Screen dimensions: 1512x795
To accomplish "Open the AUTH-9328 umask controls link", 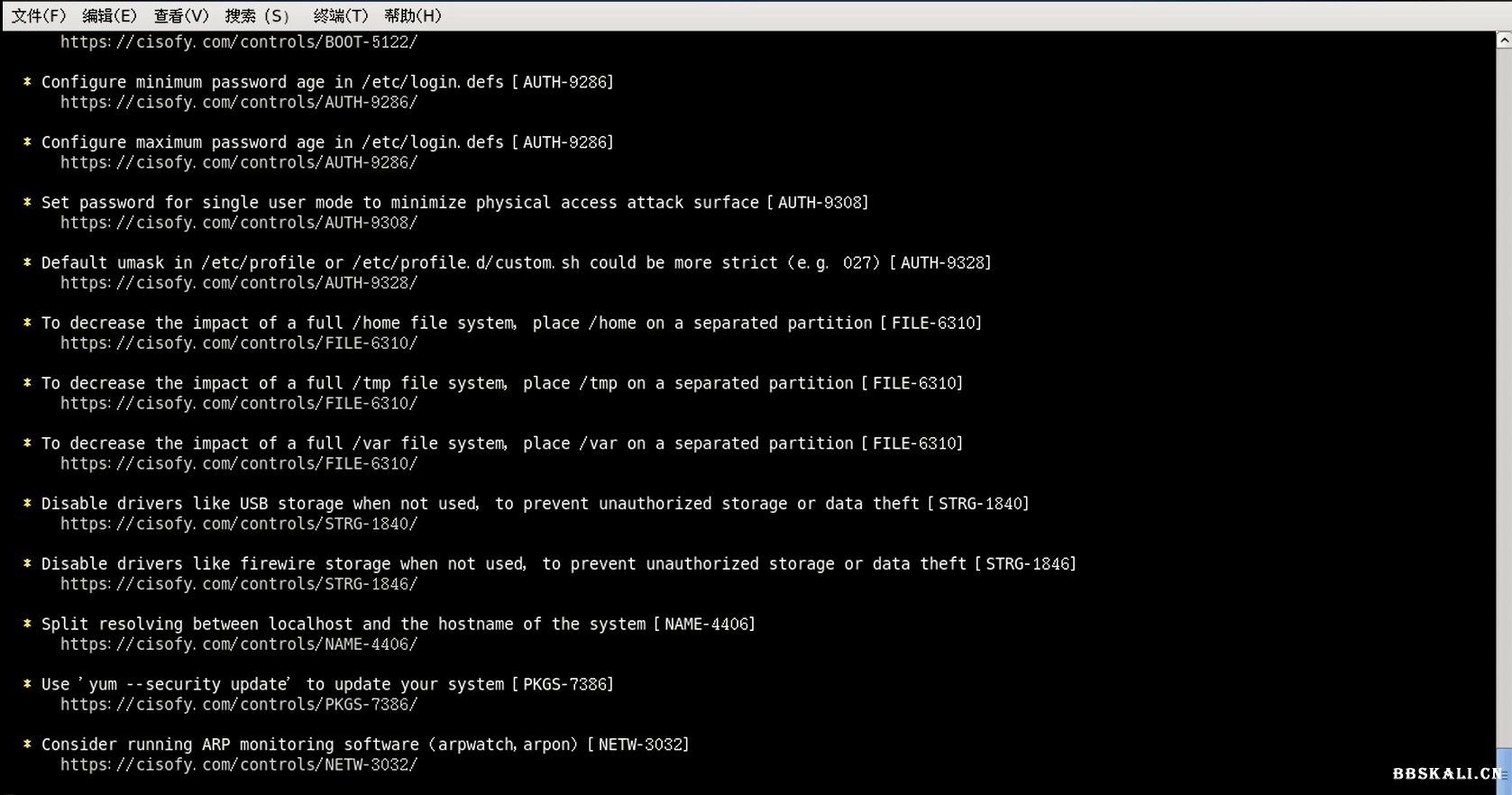I will 238,284.
